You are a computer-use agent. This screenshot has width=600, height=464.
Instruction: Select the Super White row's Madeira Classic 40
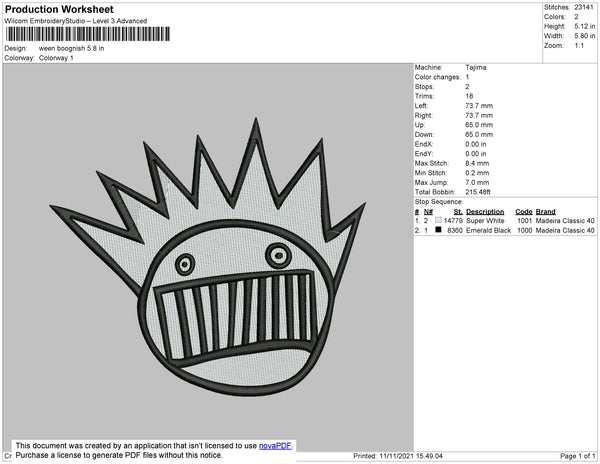565,221
